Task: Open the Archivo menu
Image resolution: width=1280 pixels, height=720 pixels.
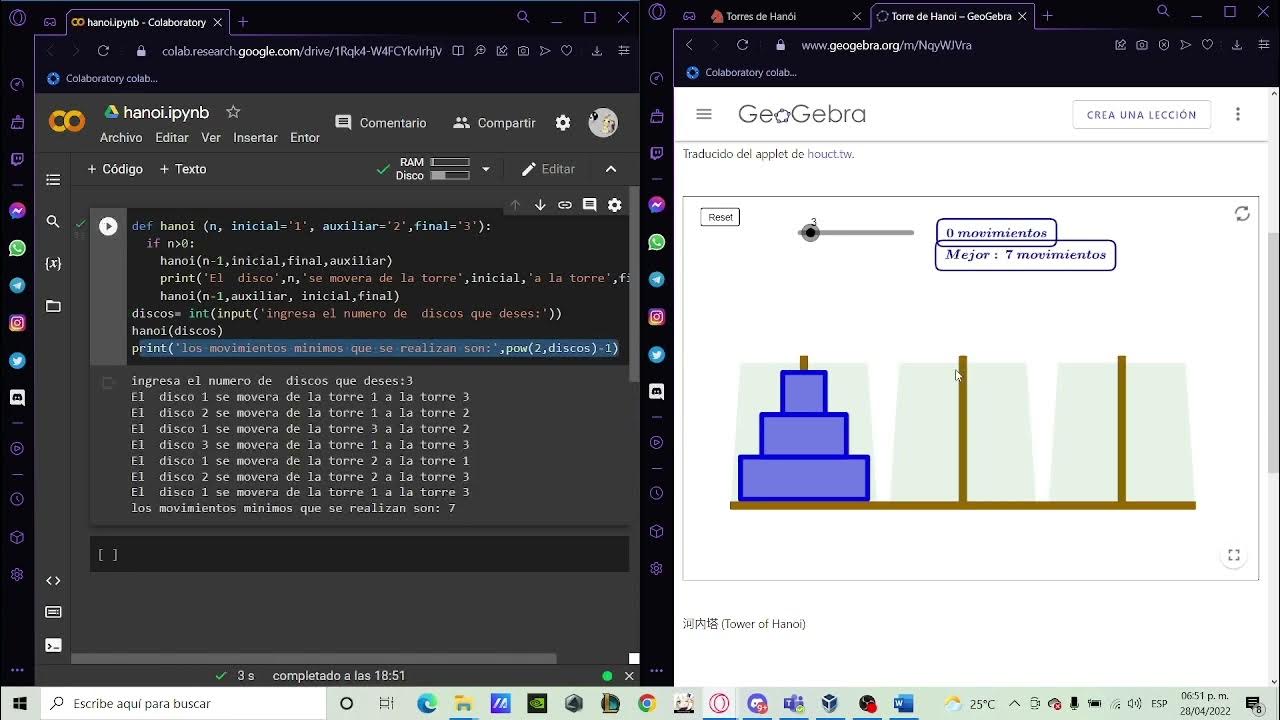Action: [121, 138]
